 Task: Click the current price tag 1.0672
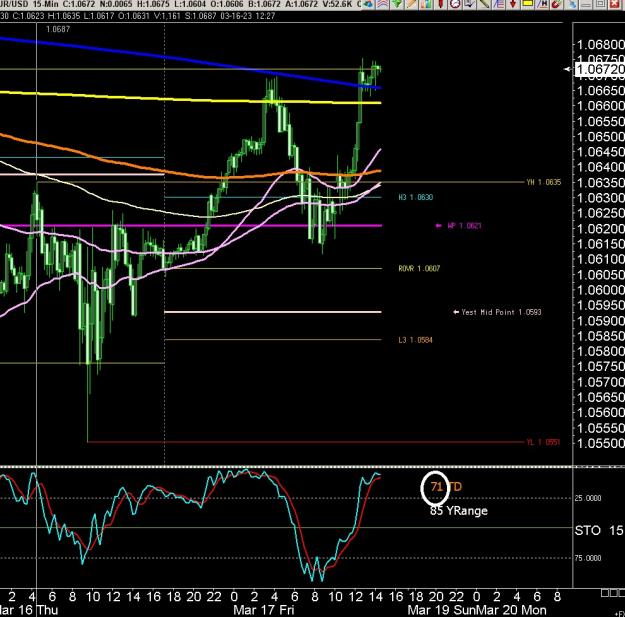599,69
